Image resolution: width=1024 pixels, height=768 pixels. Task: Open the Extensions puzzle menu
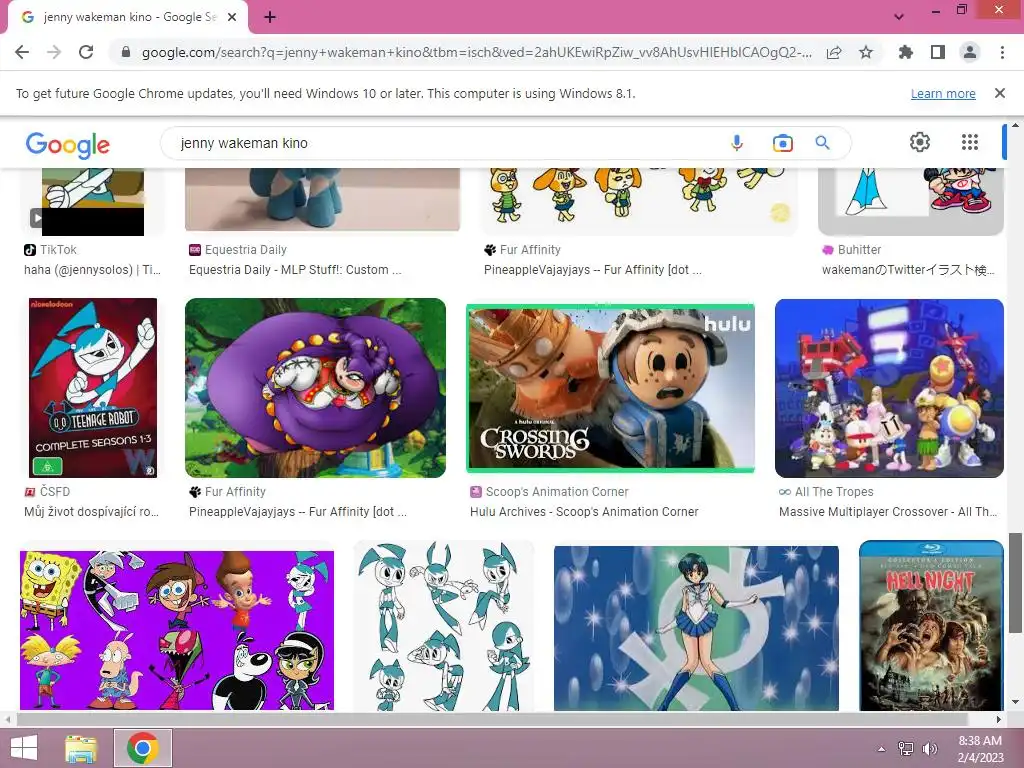point(905,52)
